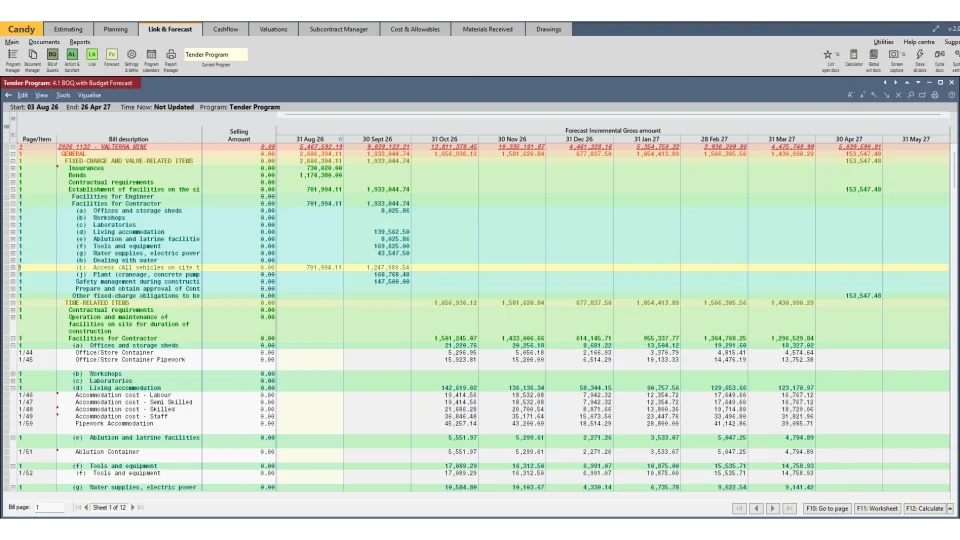Decrease font size with the small A icon
Viewport: 960px width, 540px height.
click(862, 95)
